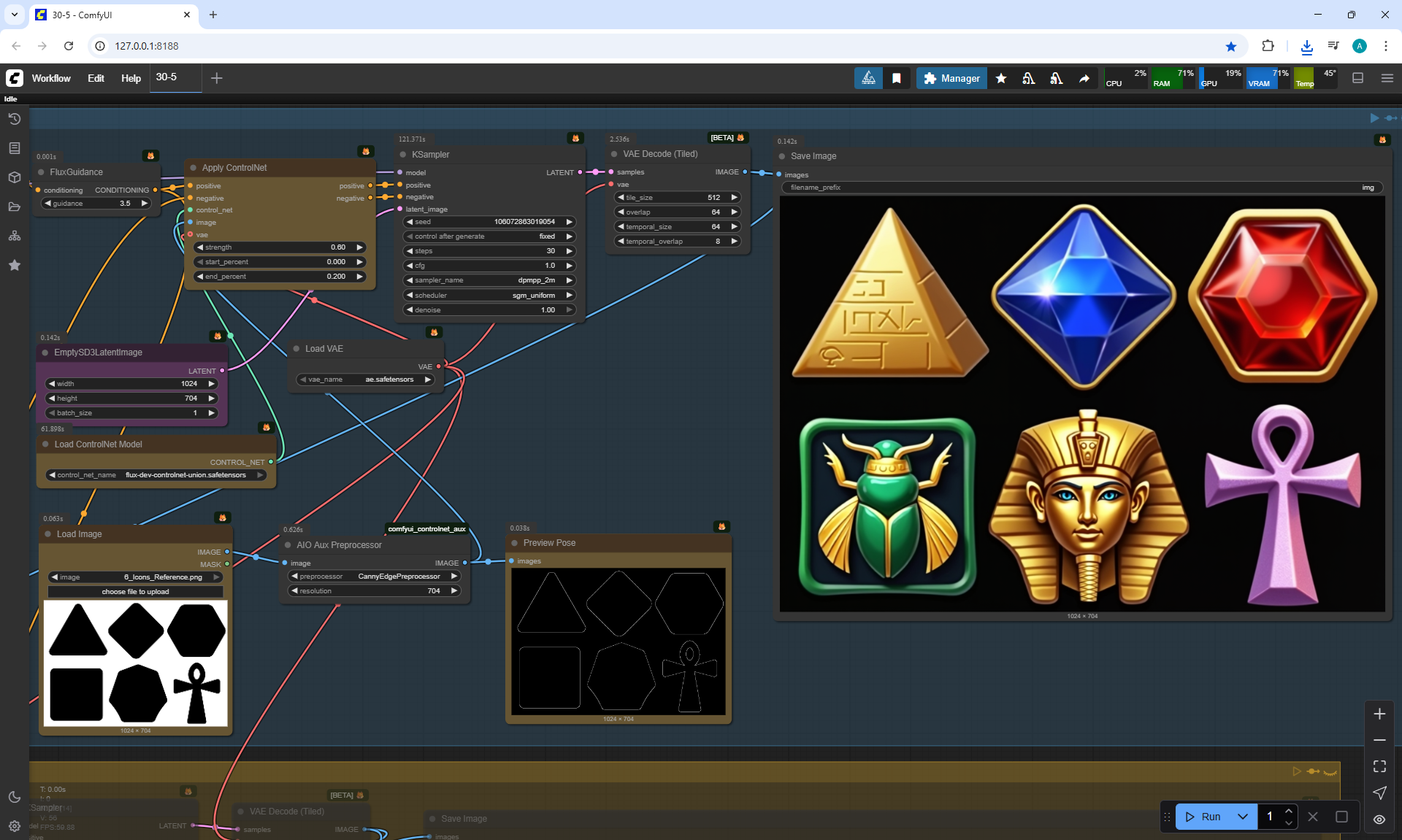
Task: Toggle link visibility eye icon
Action: click(1379, 819)
